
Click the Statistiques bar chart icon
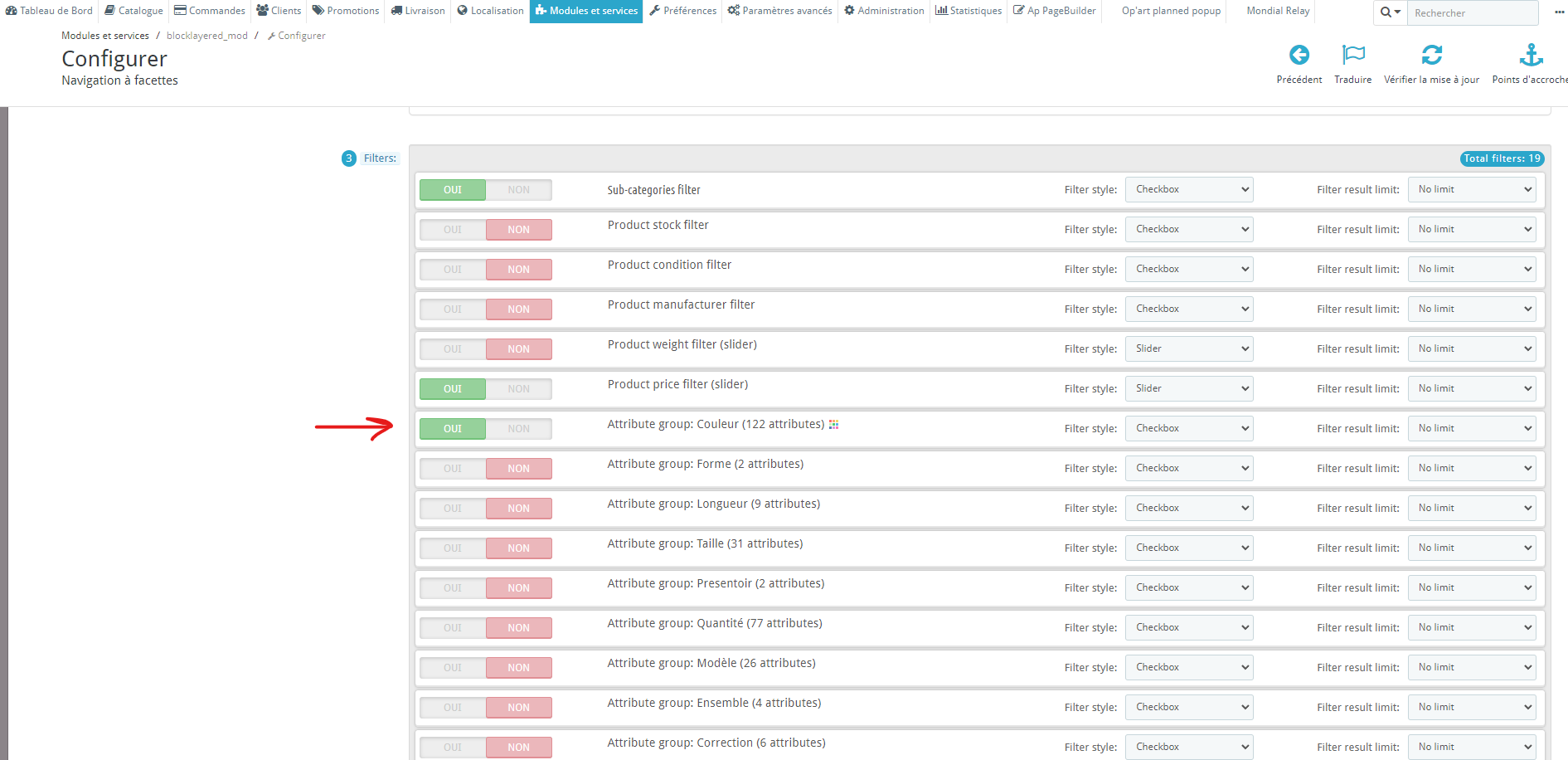pyautogui.click(x=941, y=11)
